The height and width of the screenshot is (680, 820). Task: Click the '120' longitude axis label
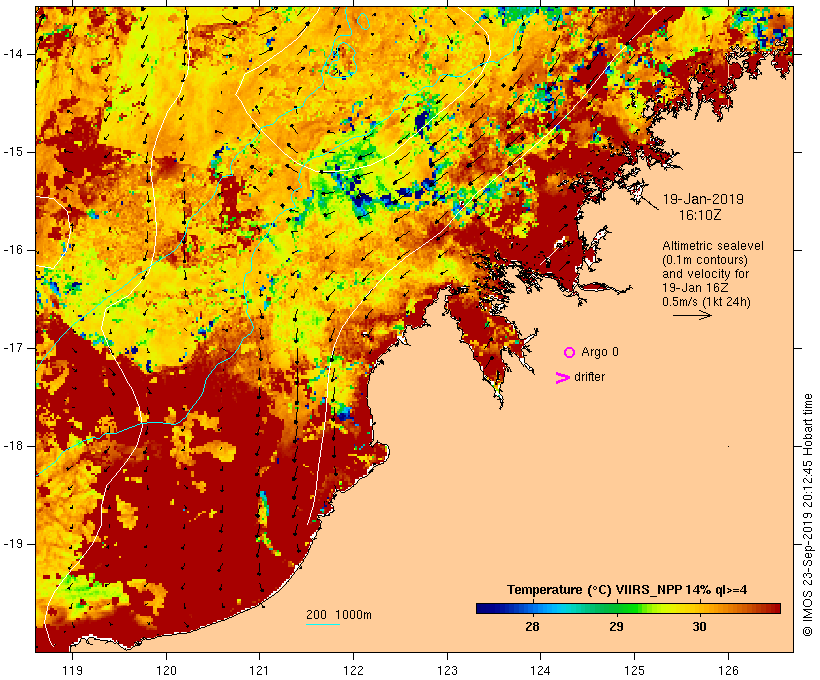tap(166, 670)
